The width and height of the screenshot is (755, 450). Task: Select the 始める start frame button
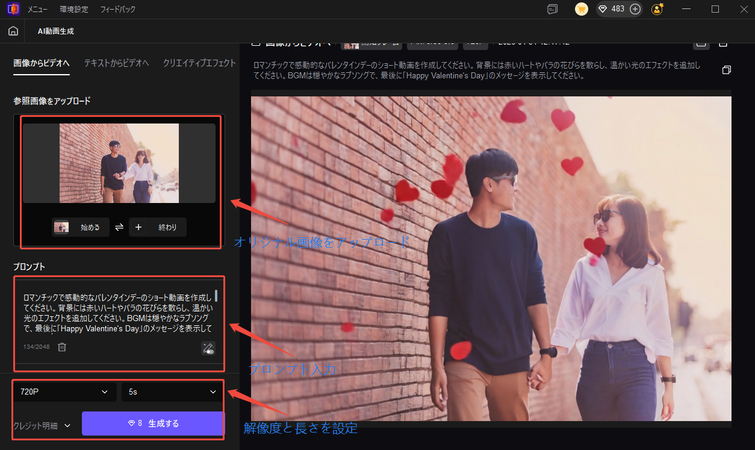pyautogui.click(x=80, y=227)
